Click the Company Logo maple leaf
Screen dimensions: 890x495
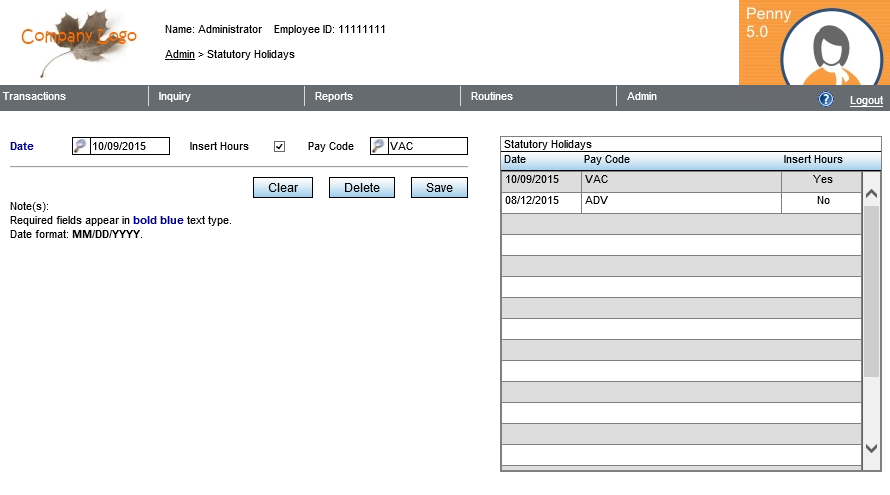coord(78,41)
